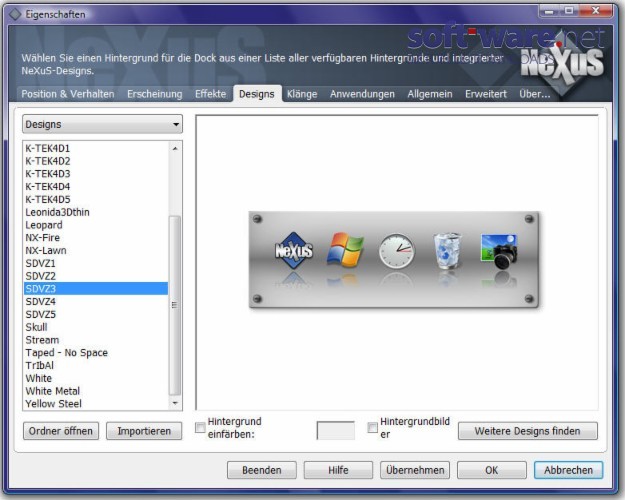Select SDVZ1 in the list

[96, 263]
